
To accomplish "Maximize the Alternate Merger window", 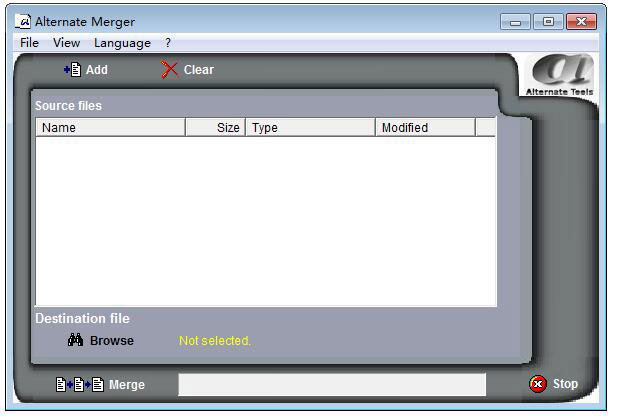I will 548,22.
